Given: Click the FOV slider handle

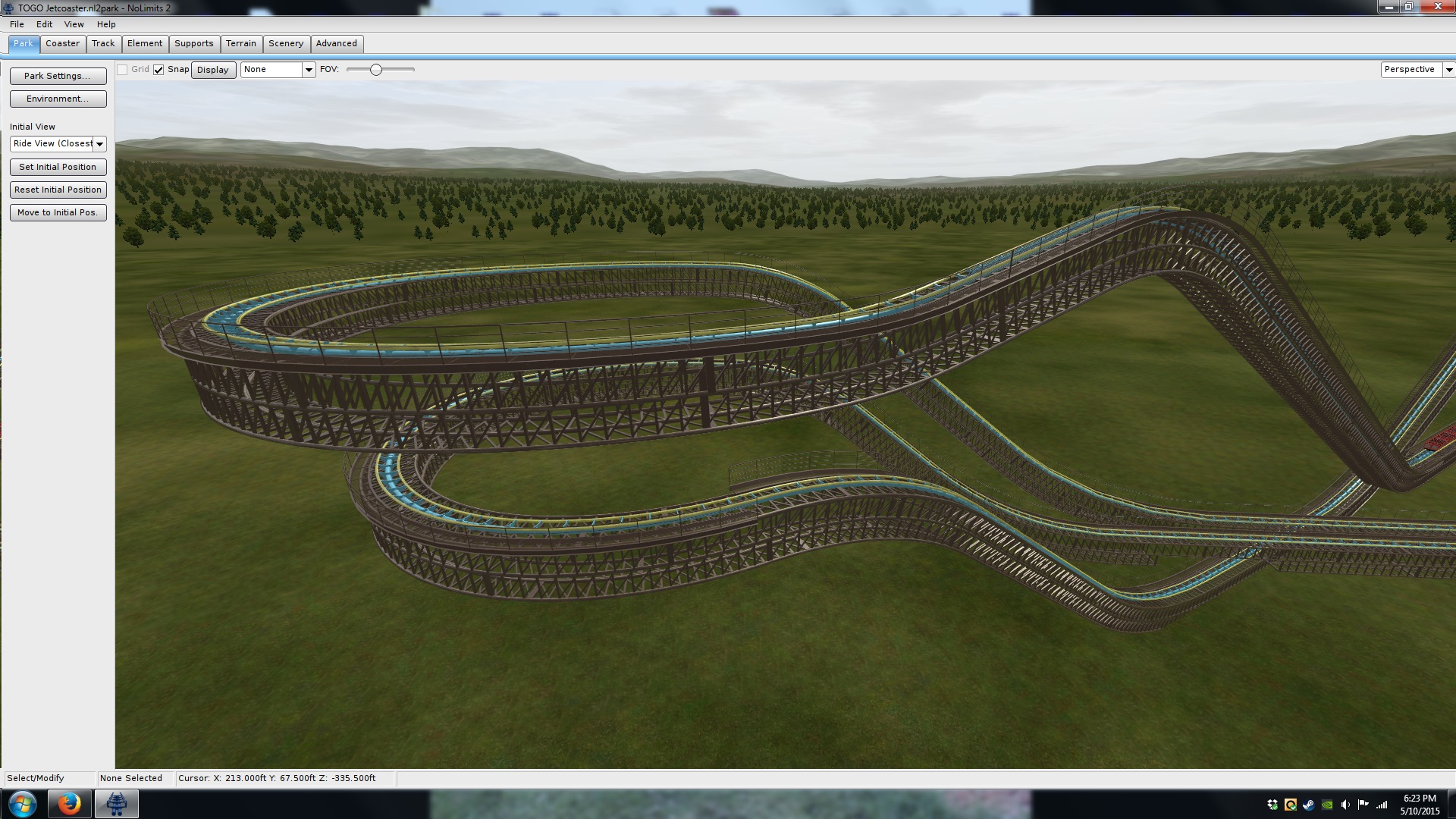Looking at the screenshot, I should tap(375, 70).
